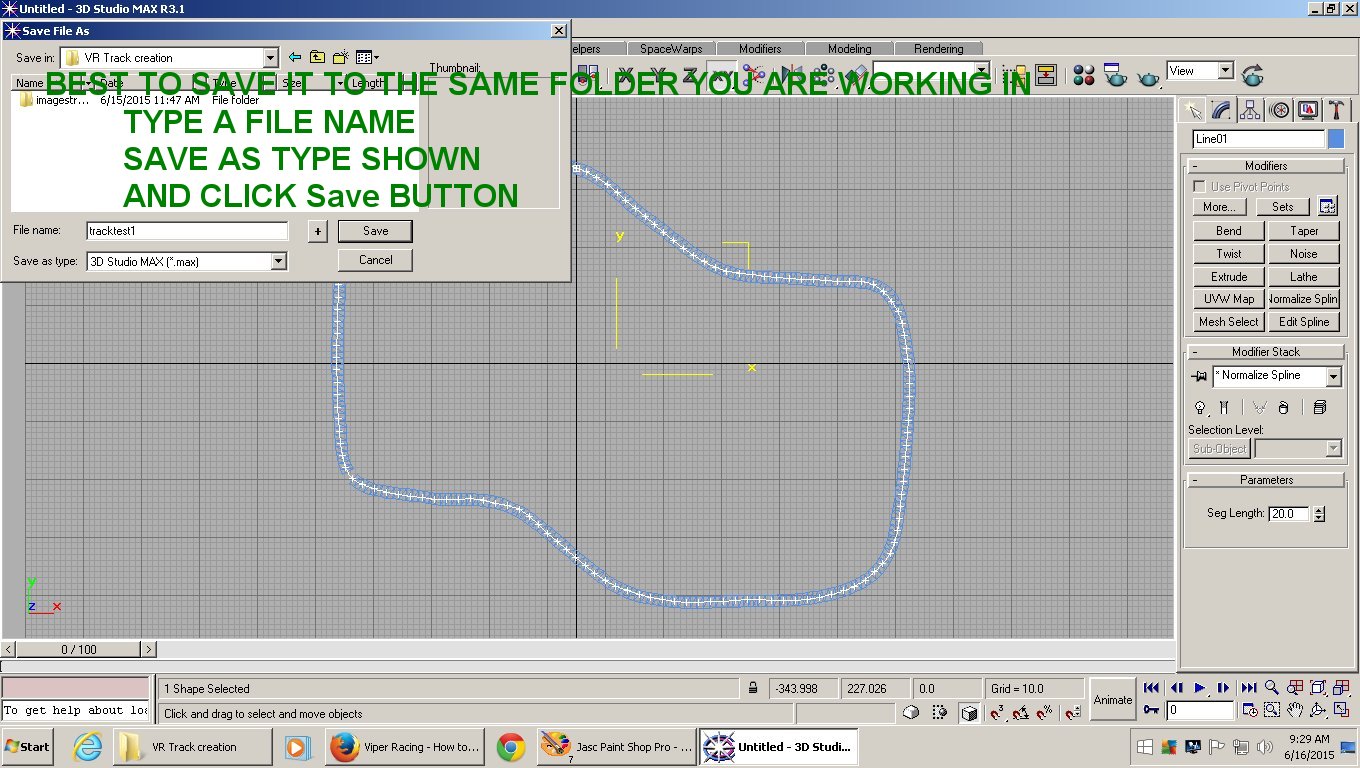
Task: Switch to the SpaceWarps tab
Action: (671, 49)
